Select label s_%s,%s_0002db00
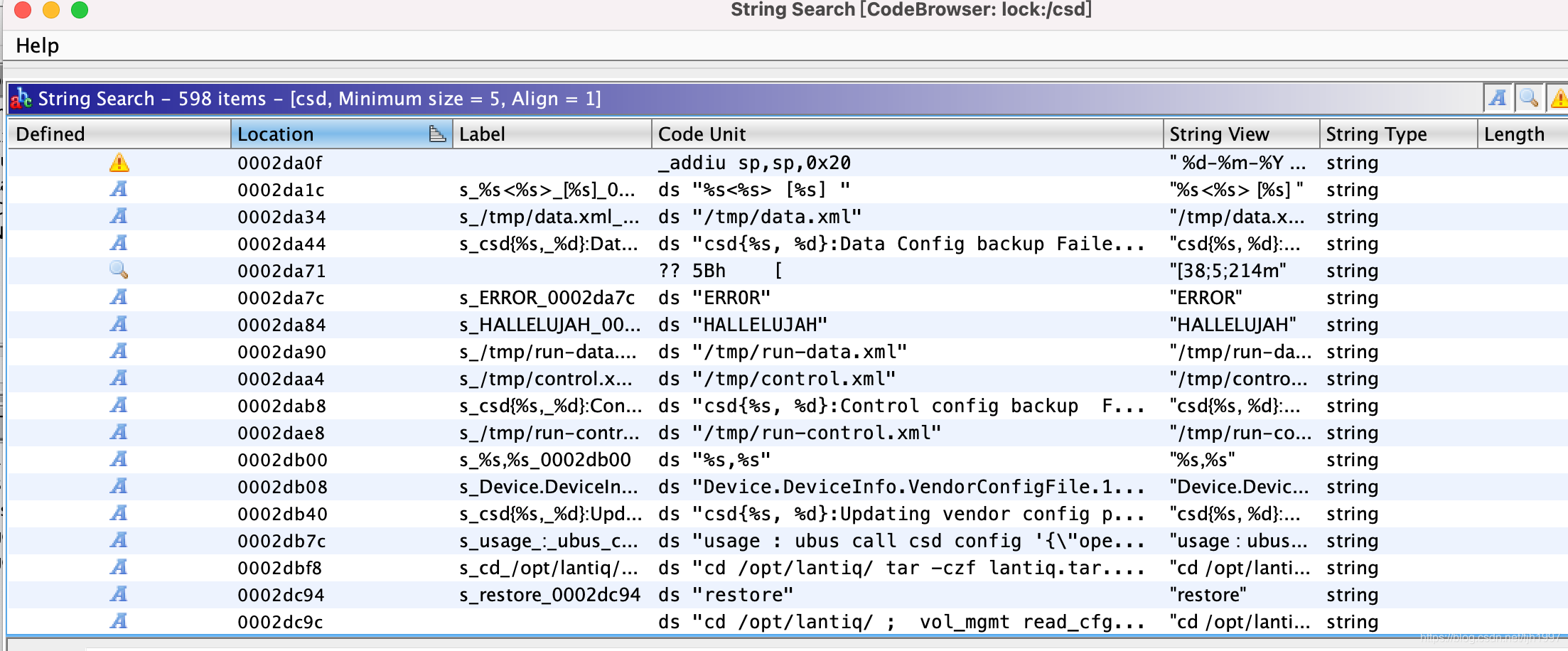The height and width of the screenshot is (651, 1568). 545,460
